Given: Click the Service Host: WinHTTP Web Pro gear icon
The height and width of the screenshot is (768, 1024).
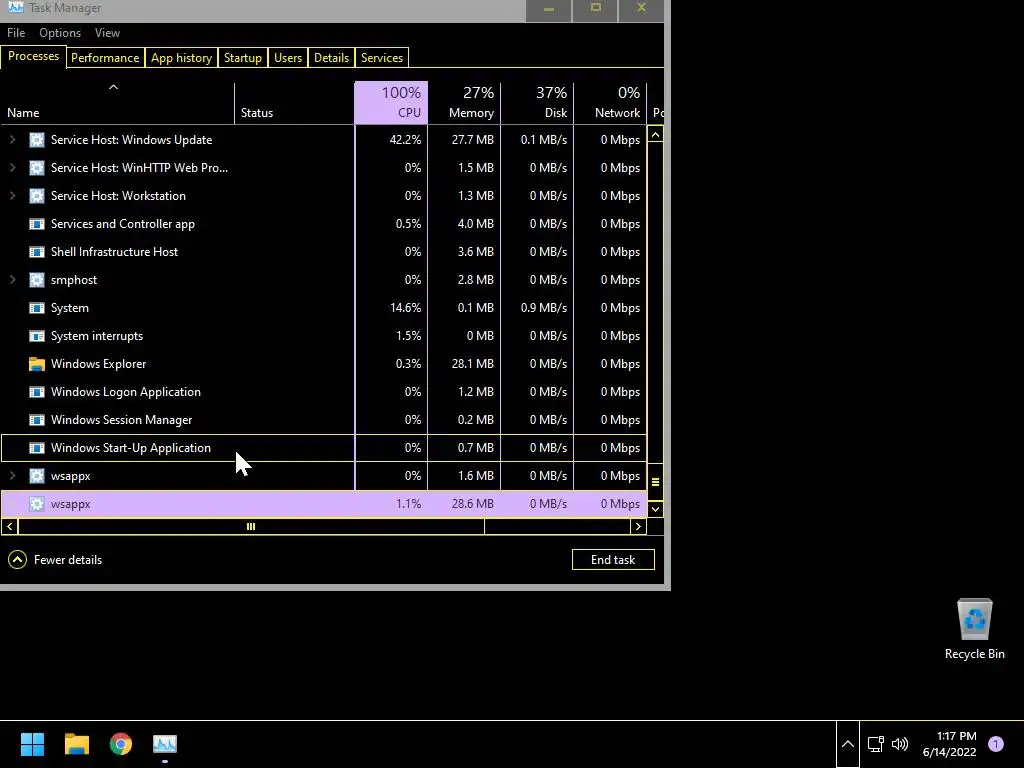Looking at the screenshot, I should 37,168.
